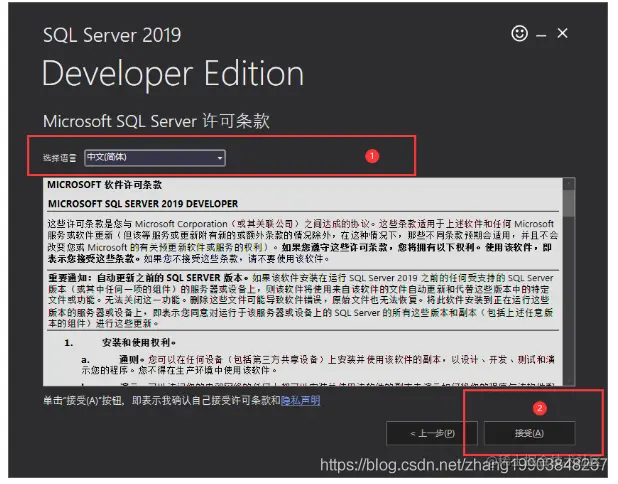Open the 隐私声明 privacy statement link
This screenshot has width=618, height=484.
point(300,401)
